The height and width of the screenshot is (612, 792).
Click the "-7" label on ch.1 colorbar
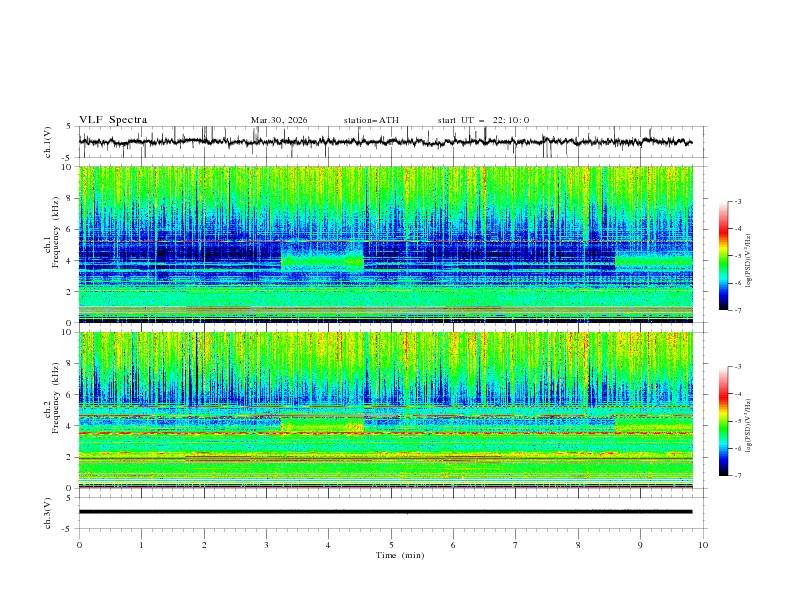(737, 310)
